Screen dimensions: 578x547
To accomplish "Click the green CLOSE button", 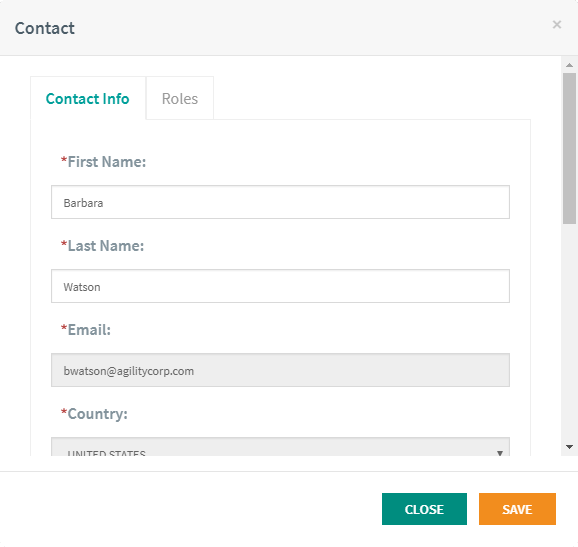I will click(x=424, y=509).
